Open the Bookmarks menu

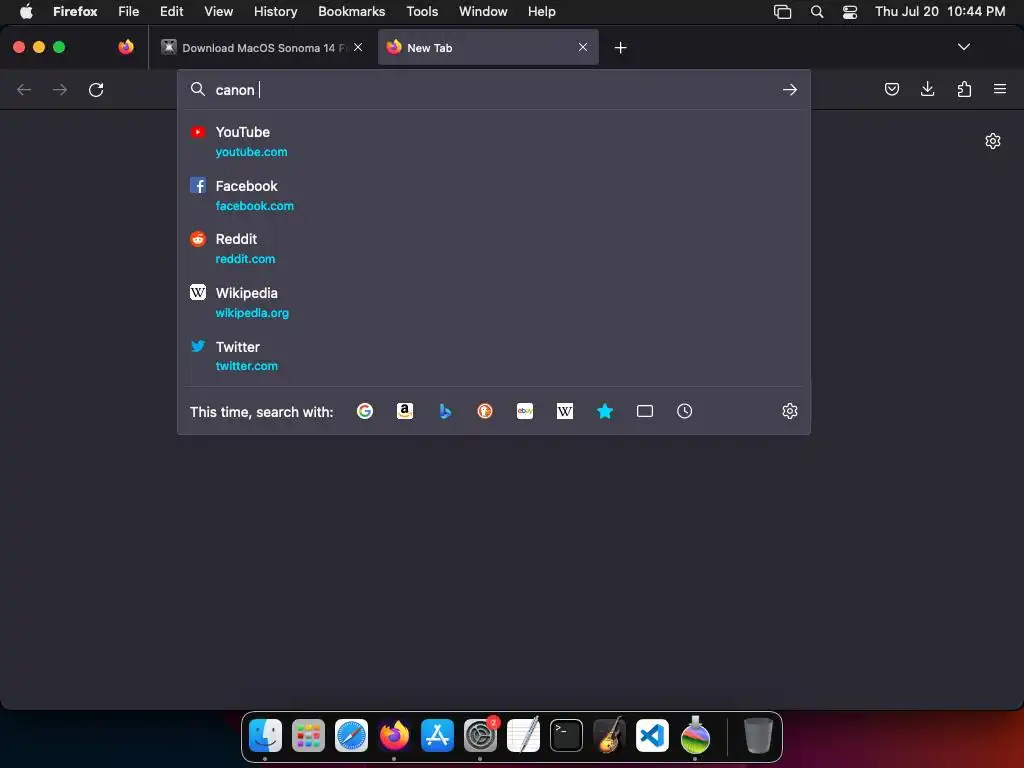point(351,11)
